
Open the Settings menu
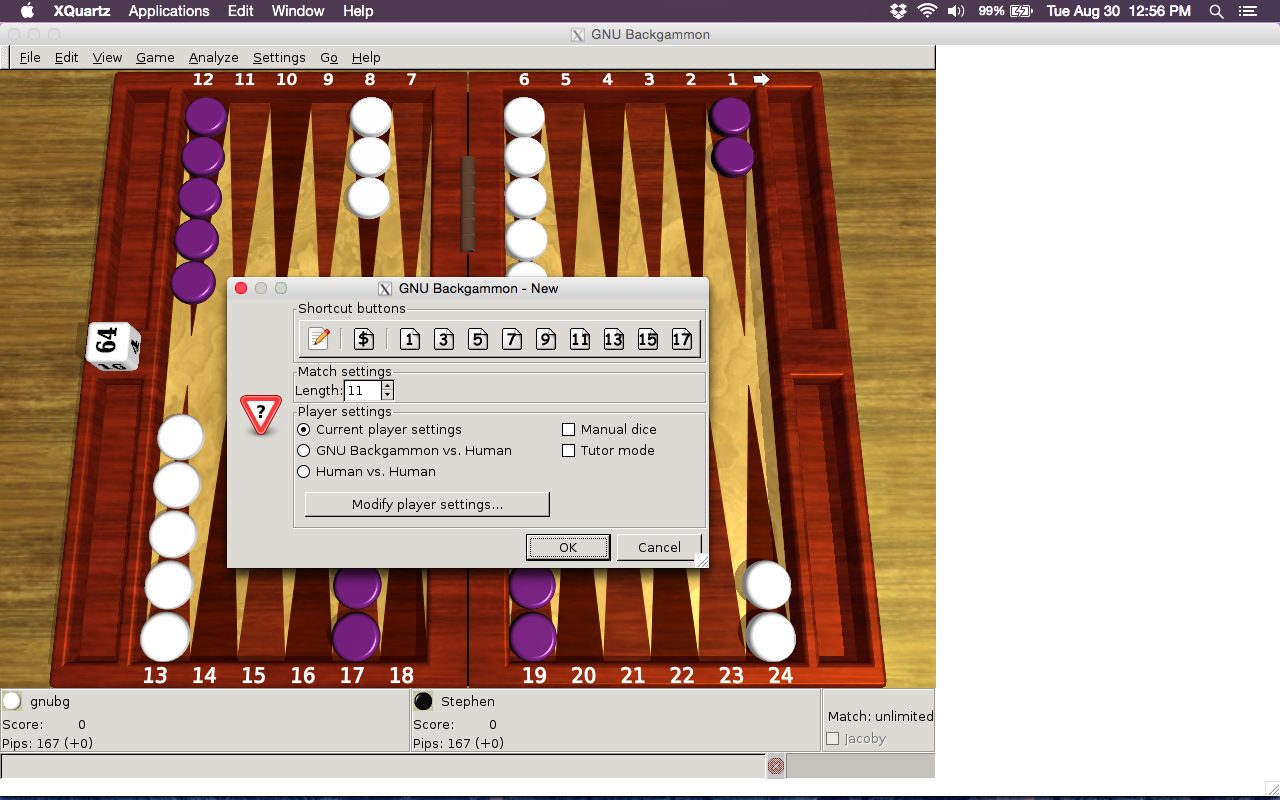(279, 57)
